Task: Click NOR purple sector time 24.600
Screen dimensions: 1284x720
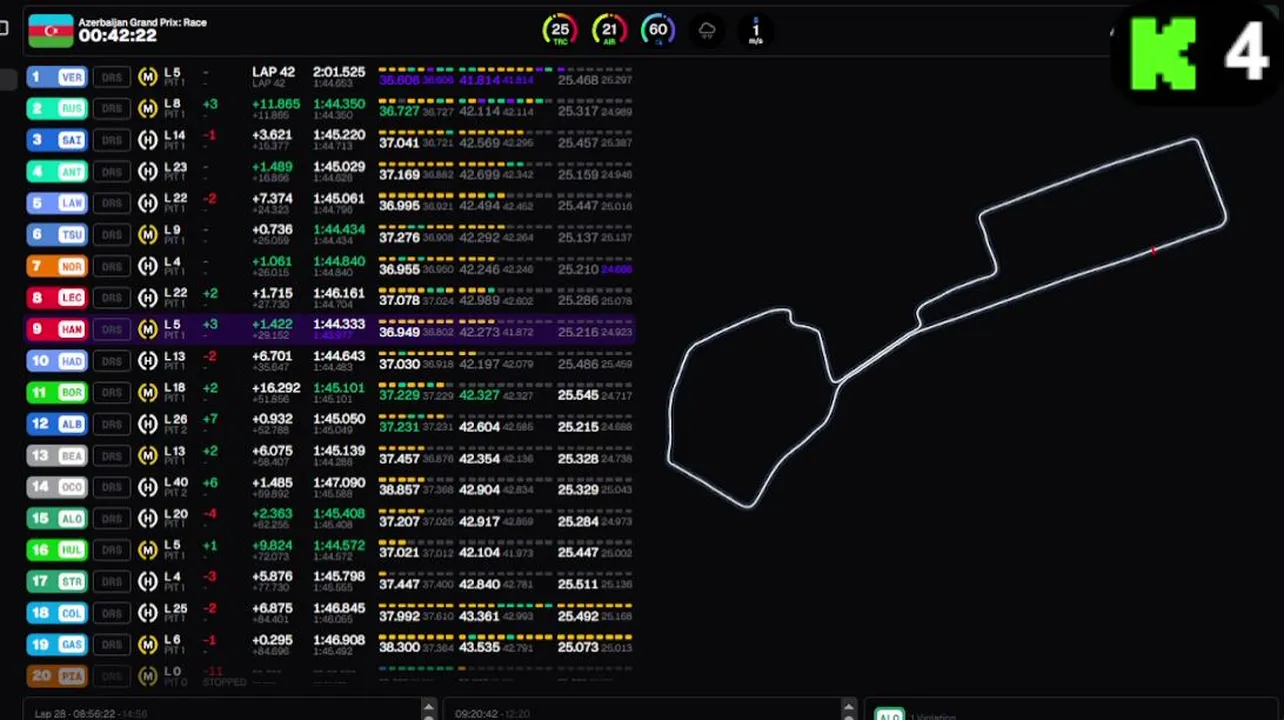Action: 616,270
